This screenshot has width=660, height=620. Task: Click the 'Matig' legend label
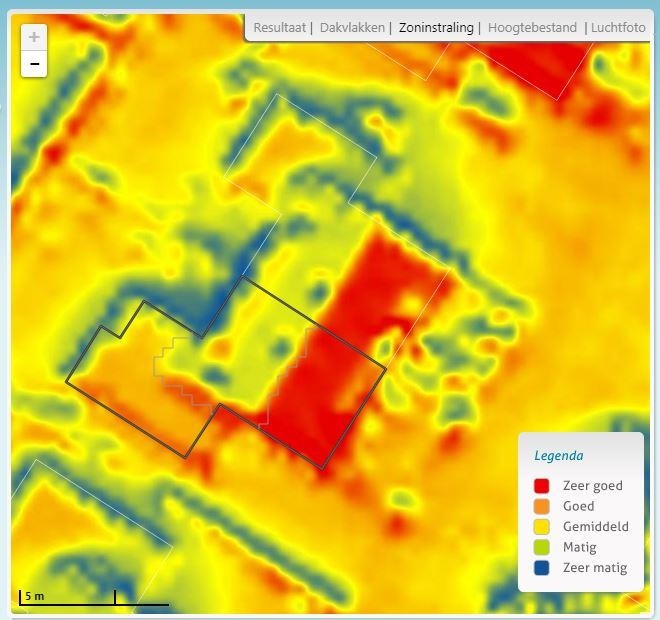(x=580, y=548)
